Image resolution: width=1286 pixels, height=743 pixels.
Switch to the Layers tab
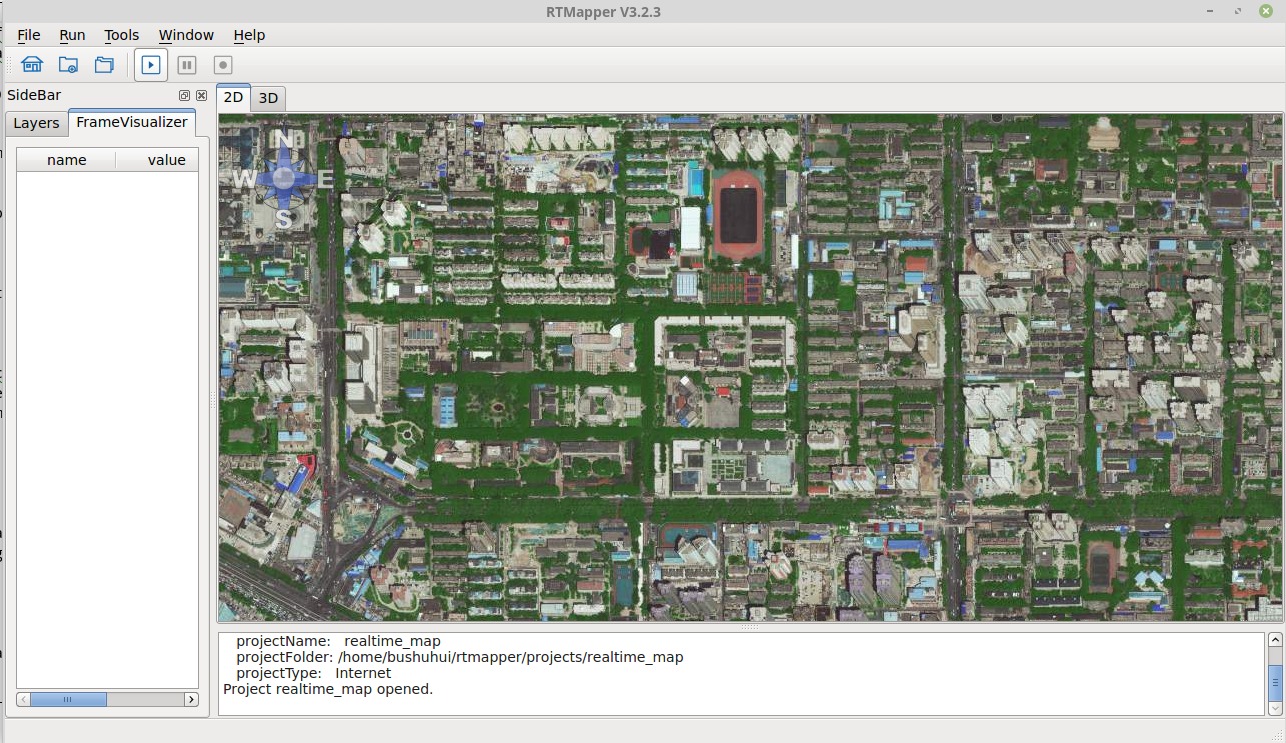point(37,123)
